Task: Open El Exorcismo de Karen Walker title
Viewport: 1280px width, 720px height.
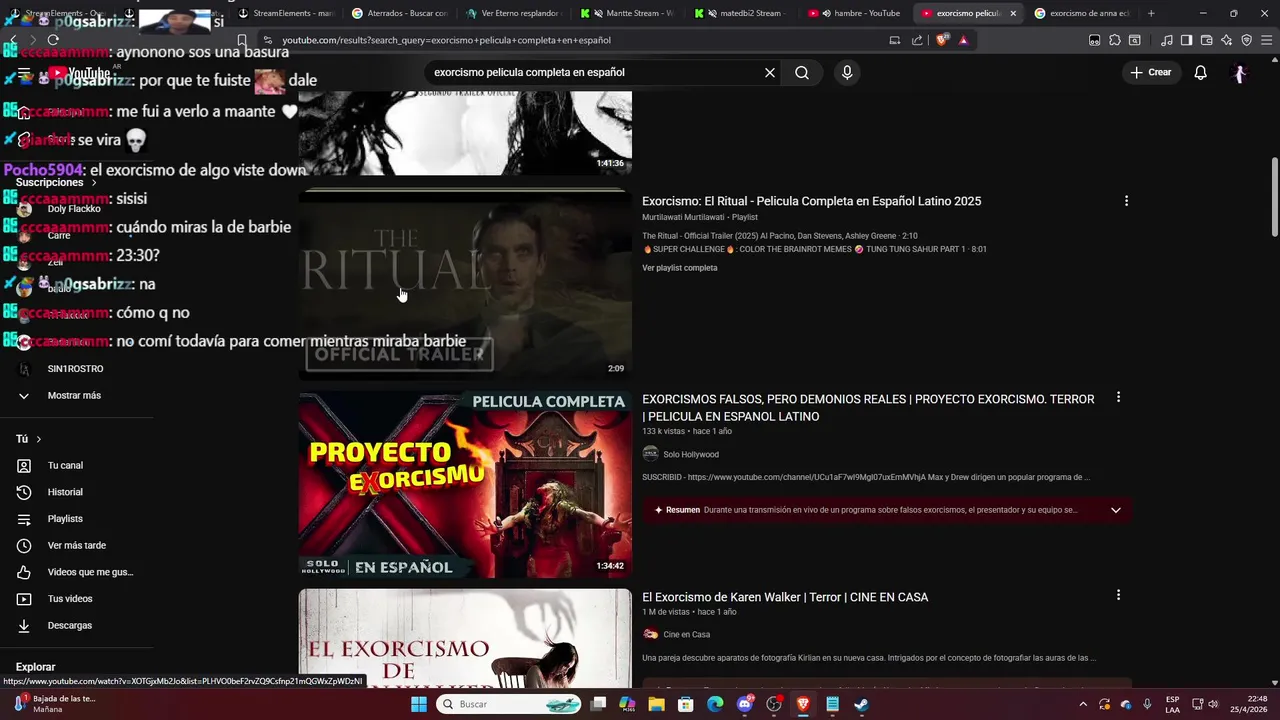Action: (785, 597)
